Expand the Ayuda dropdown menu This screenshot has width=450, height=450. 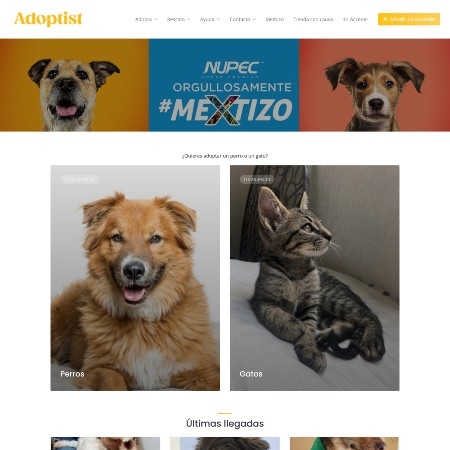pyautogui.click(x=210, y=19)
